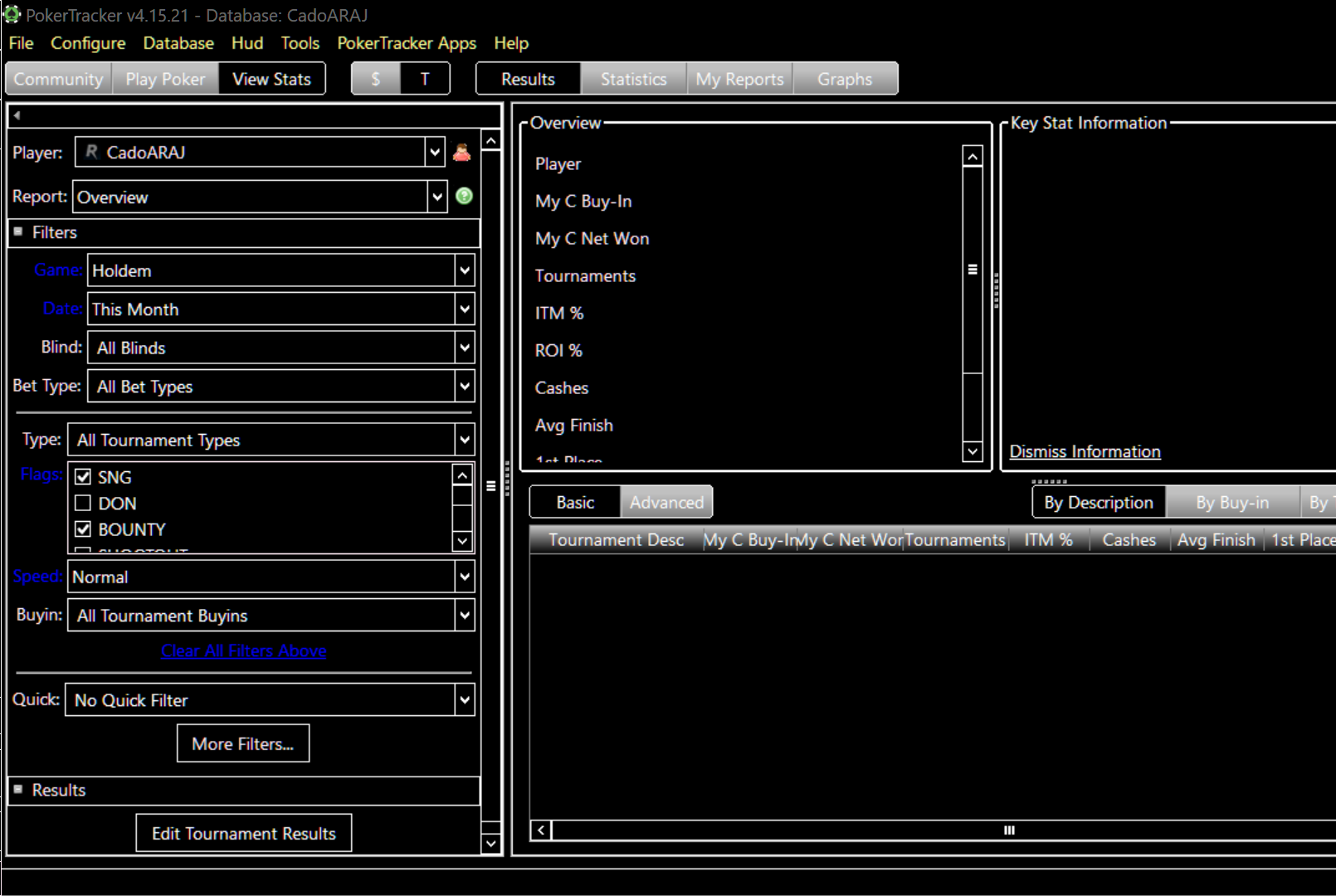This screenshot has width=1336, height=896.
Task: Collapse the Results section
Action: point(18,790)
